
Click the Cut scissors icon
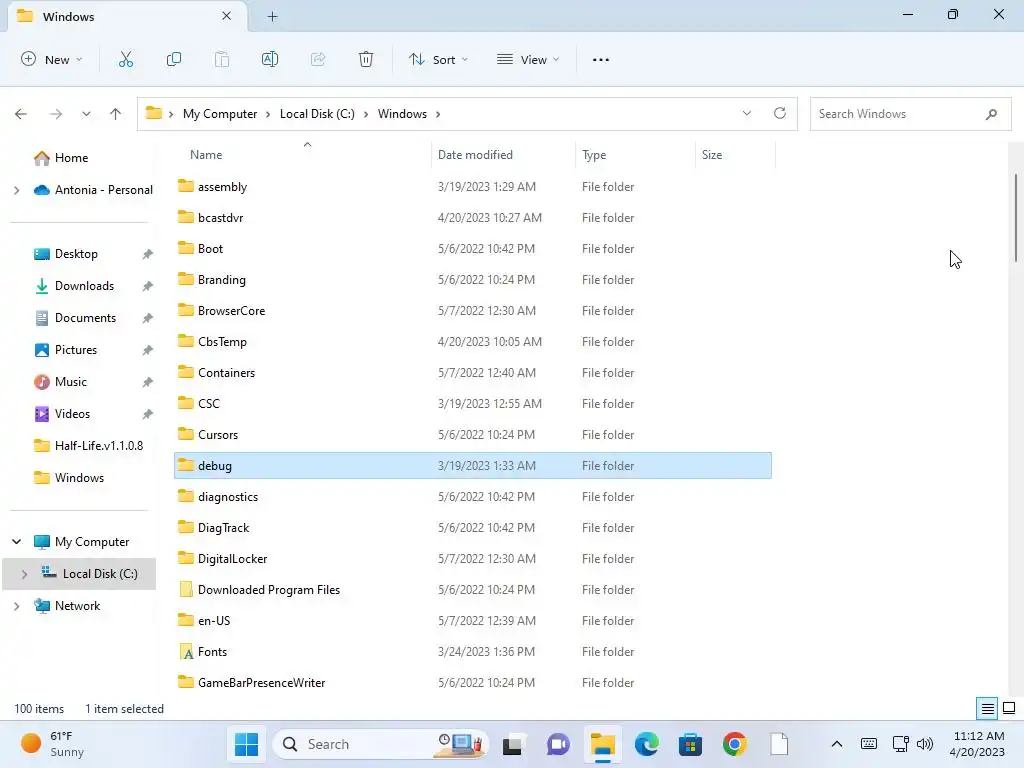tap(125, 59)
